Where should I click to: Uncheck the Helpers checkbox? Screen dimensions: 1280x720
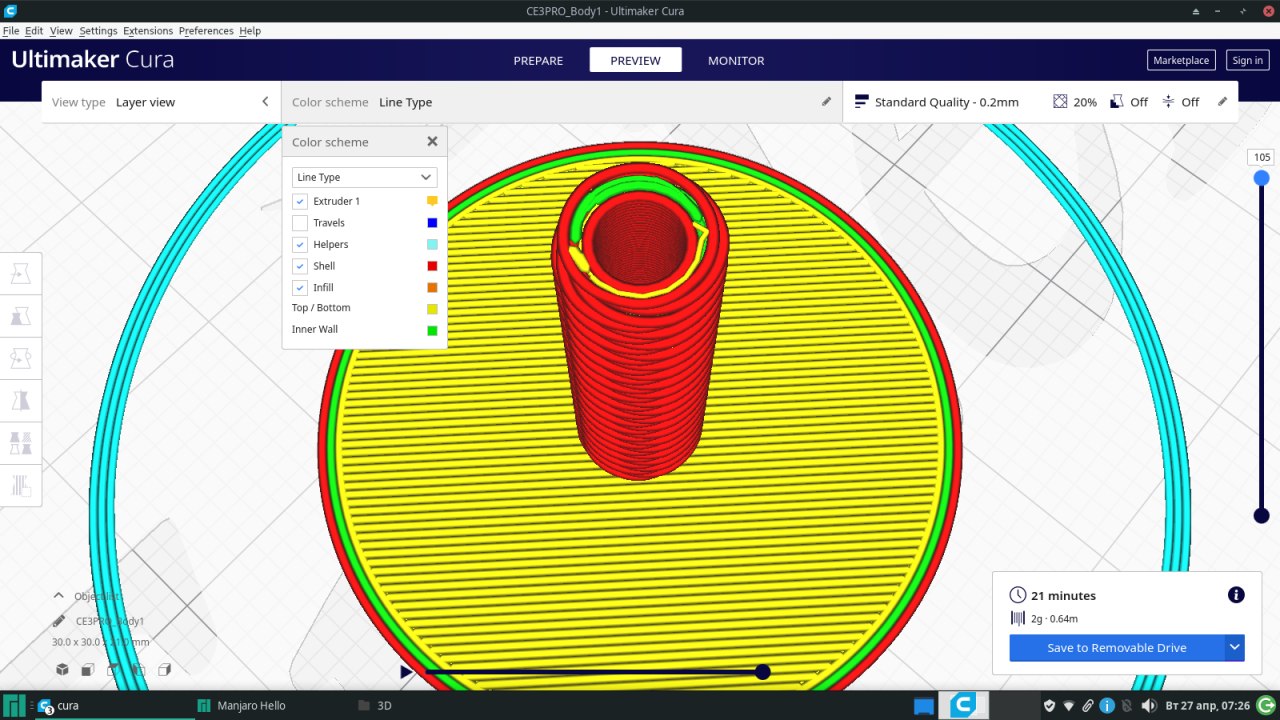(x=300, y=244)
